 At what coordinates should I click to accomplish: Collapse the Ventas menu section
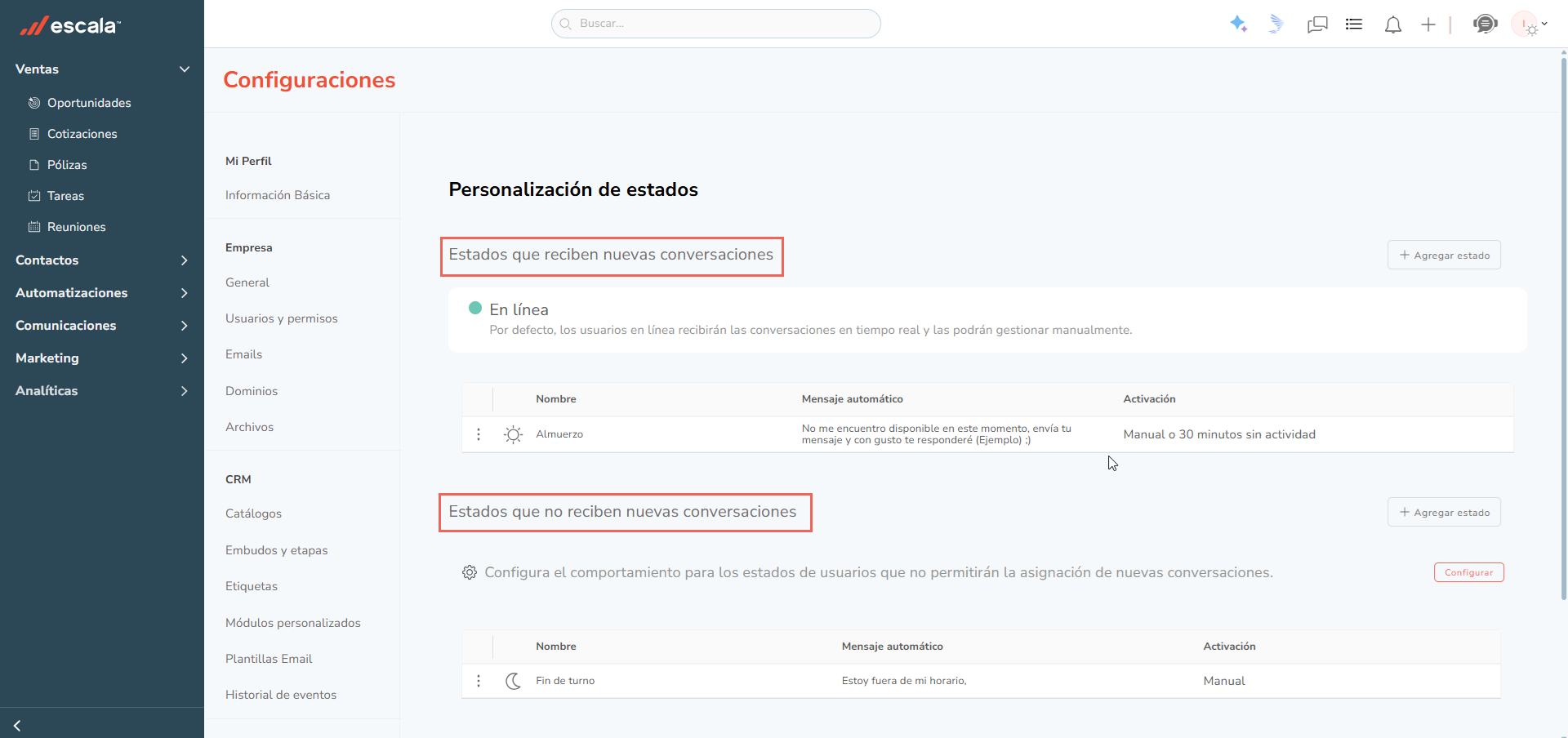point(185,69)
